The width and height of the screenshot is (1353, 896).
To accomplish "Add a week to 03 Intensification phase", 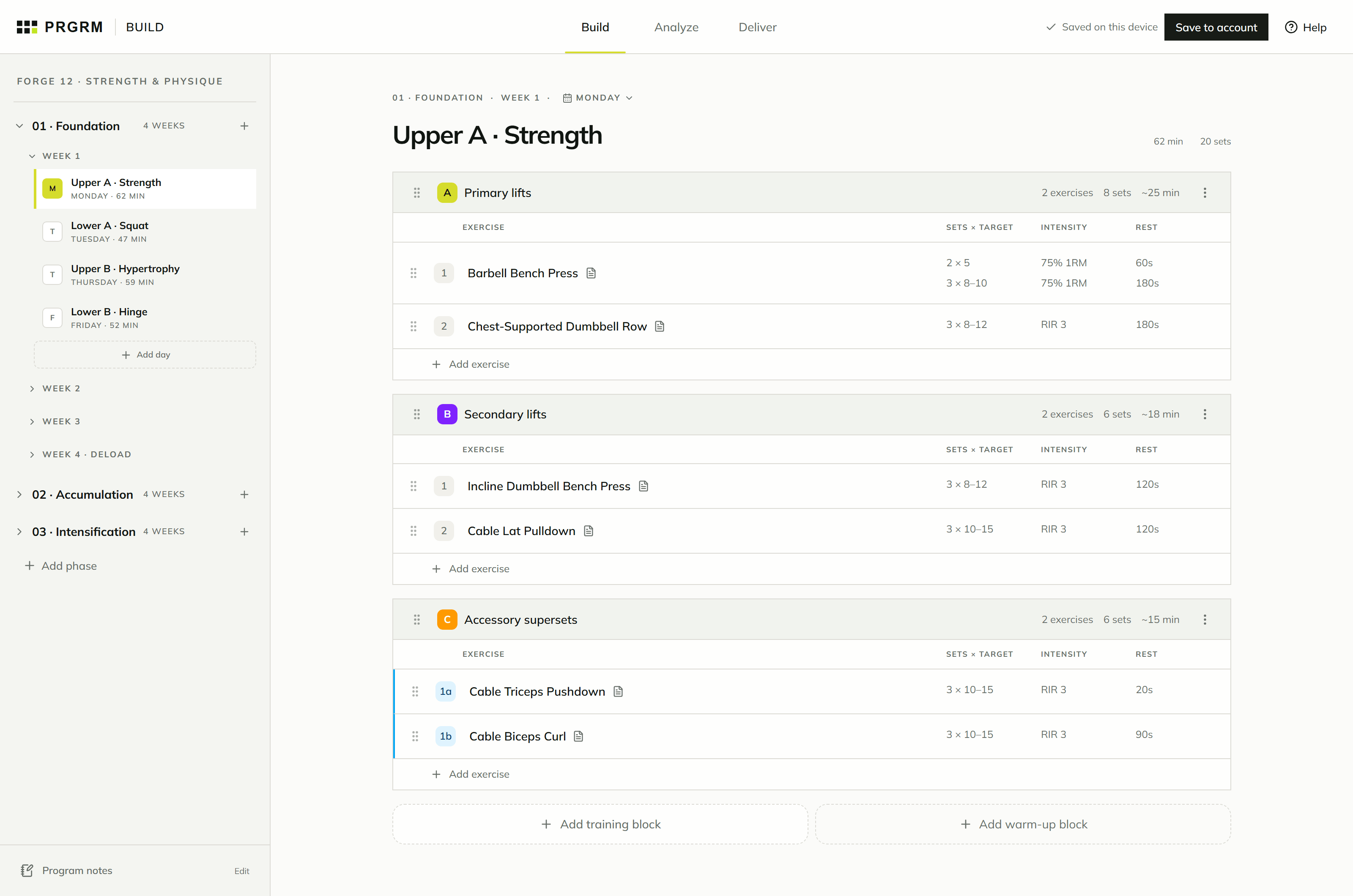I will pyautogui.click(x=244, y=531).
